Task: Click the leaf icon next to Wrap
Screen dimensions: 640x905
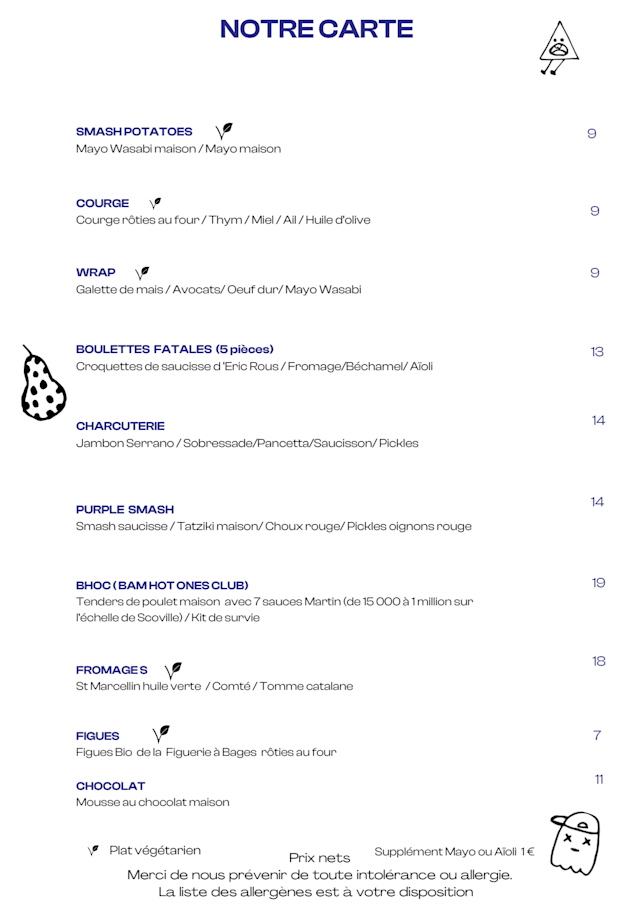Action: 142,272
